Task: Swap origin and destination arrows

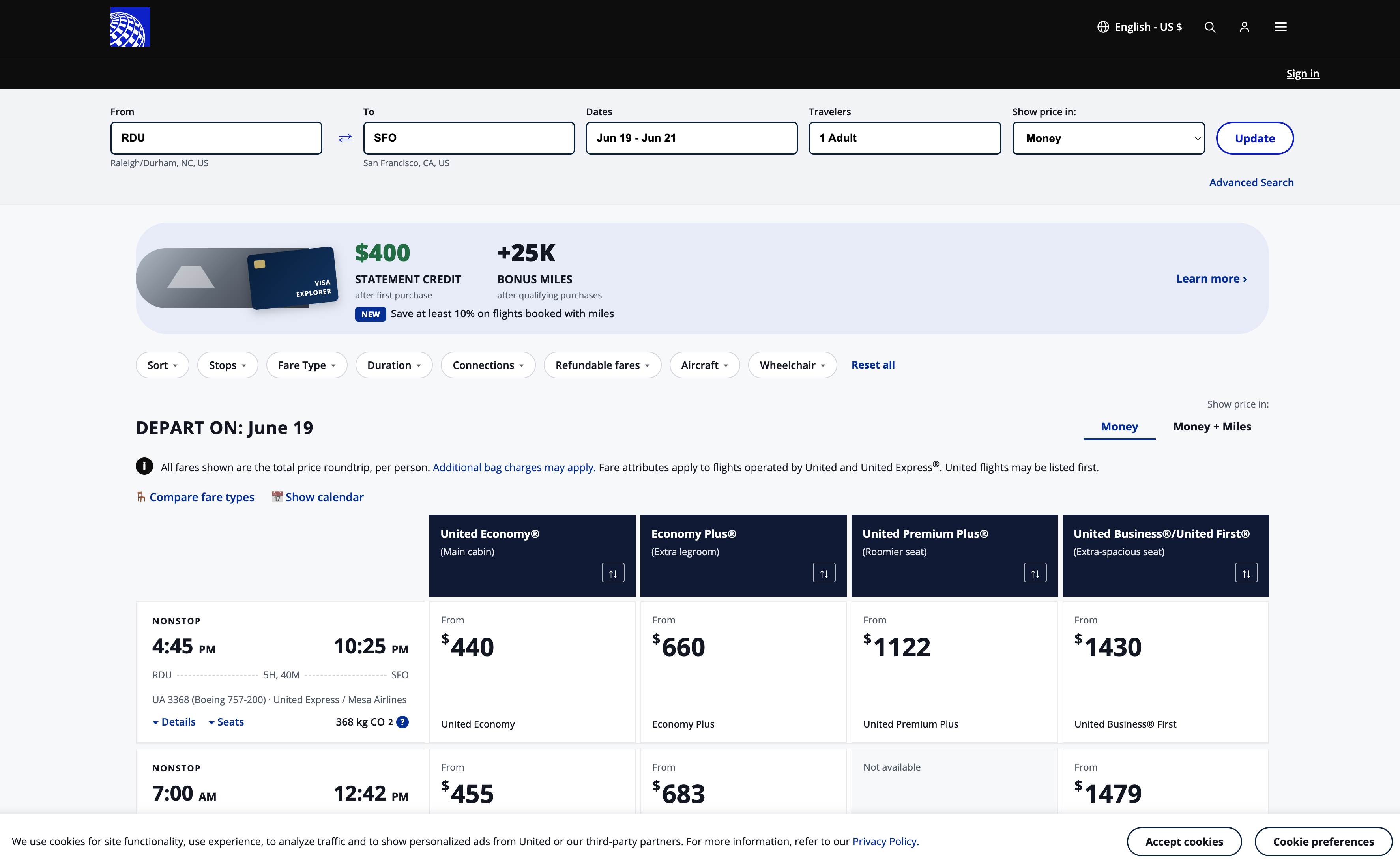Action: [345, 138]
